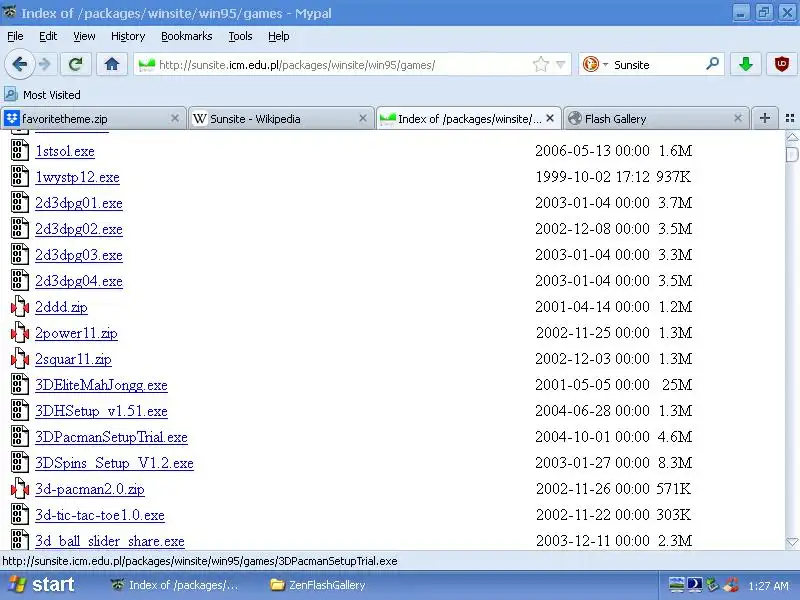This screenshot has width=800, height=600.
Task: Open the Most Visited bookmarks folder
Action: pos(43,95)
